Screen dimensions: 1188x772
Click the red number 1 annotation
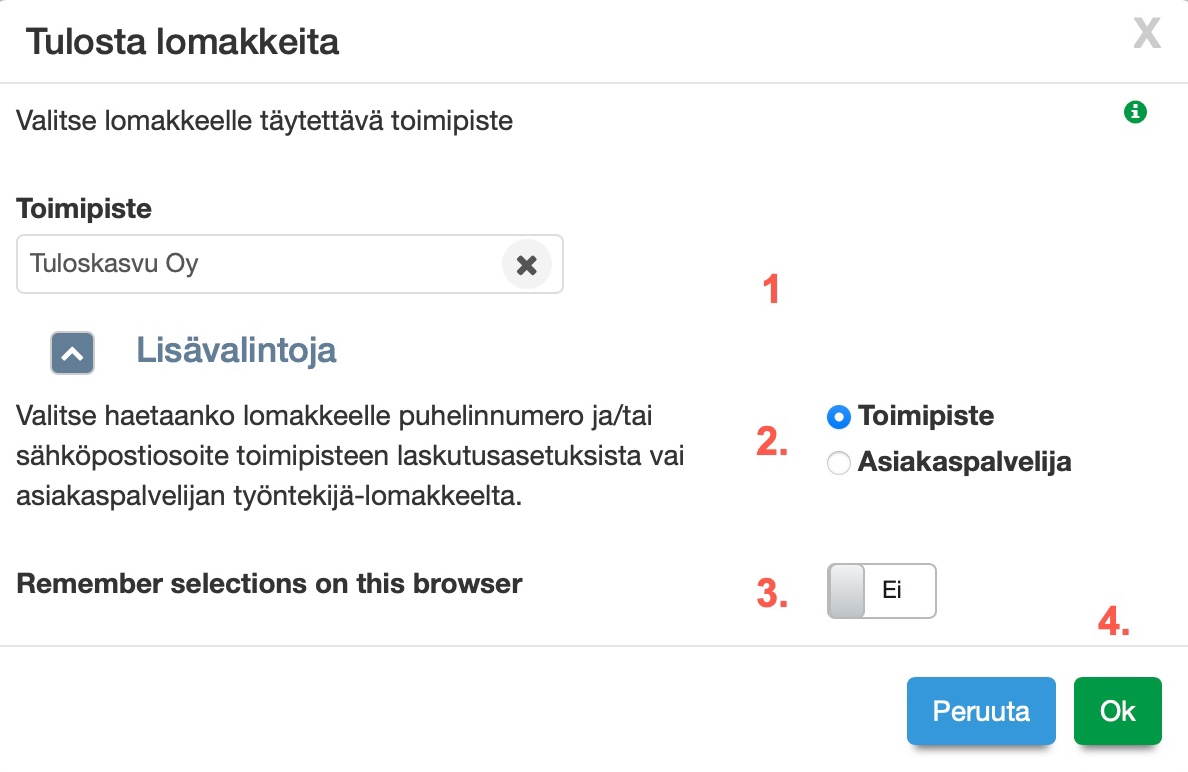(770, 290)
